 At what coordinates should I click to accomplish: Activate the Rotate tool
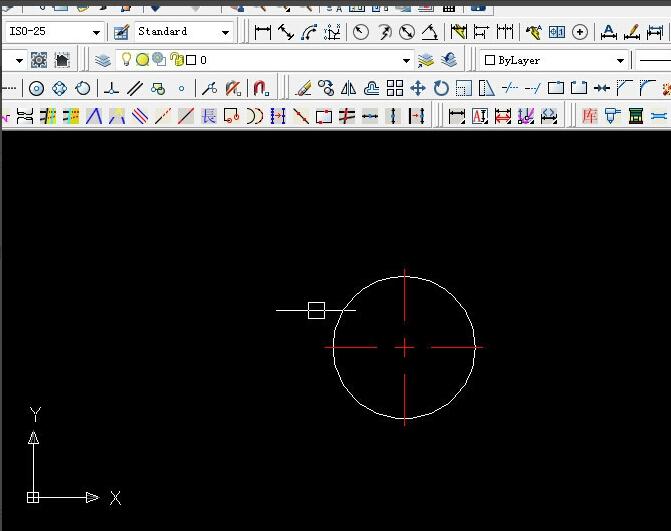click(441, 88)
